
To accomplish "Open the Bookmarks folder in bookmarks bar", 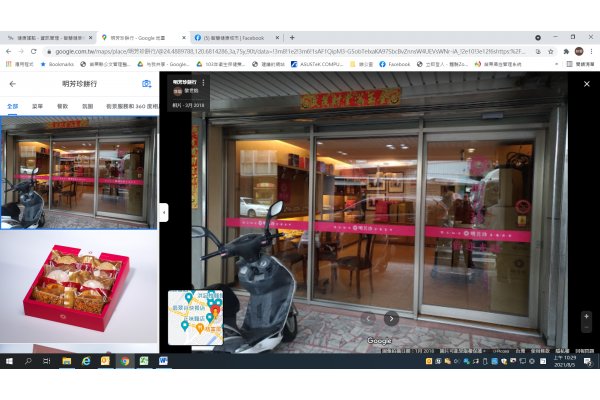I will (x=57, y=64).
